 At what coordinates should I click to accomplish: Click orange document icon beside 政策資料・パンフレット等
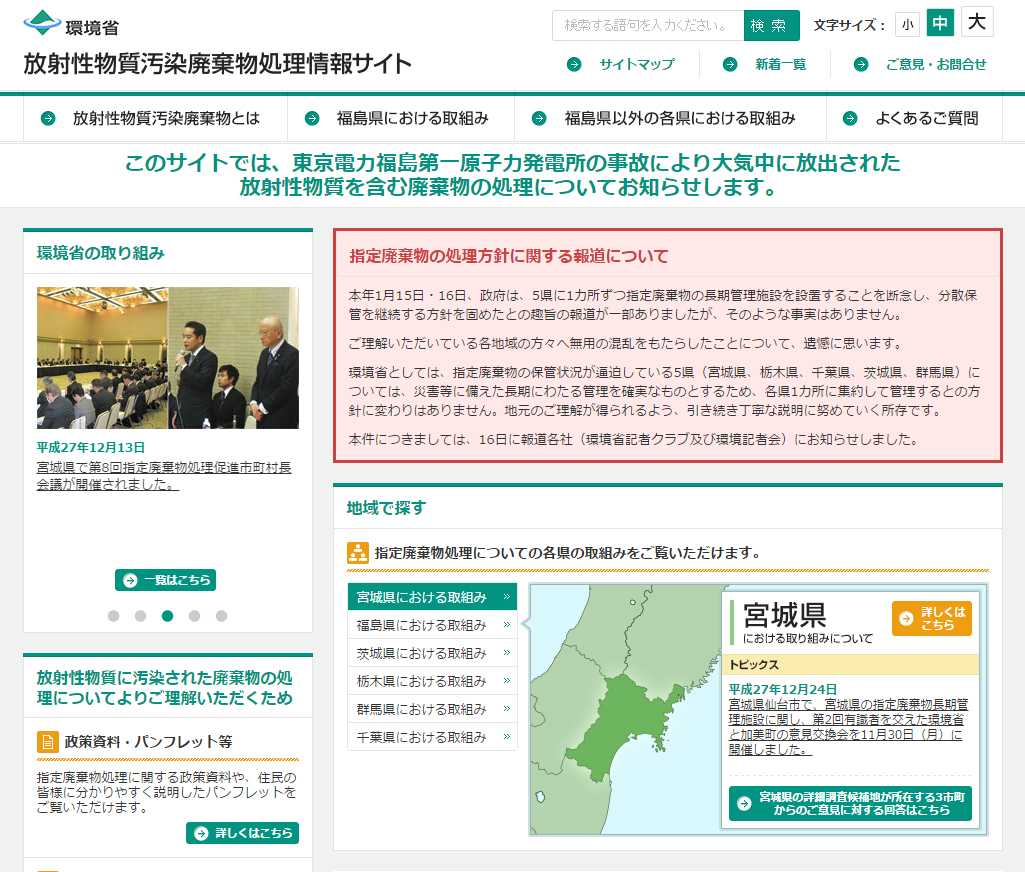point(48,742)
